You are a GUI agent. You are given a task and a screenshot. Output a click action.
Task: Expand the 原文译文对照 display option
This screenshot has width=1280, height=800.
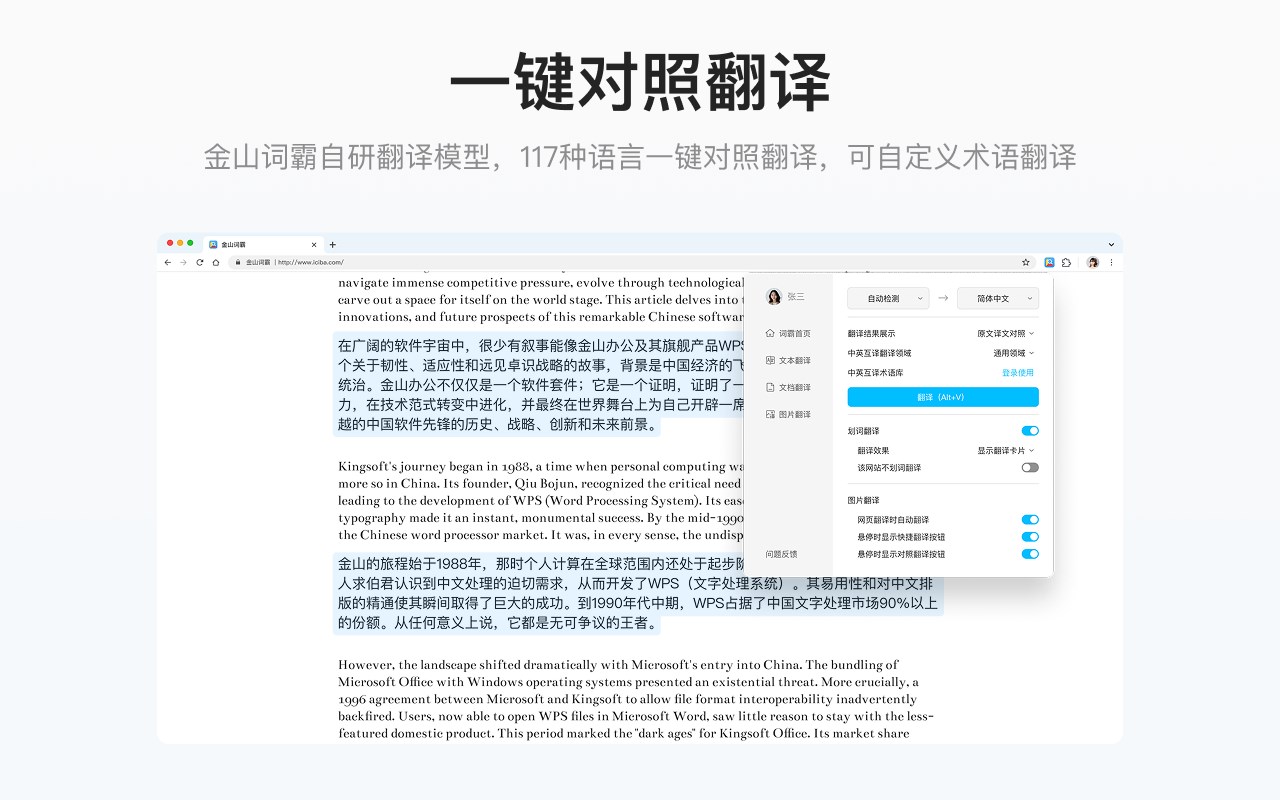click(x=1006, y=333)
